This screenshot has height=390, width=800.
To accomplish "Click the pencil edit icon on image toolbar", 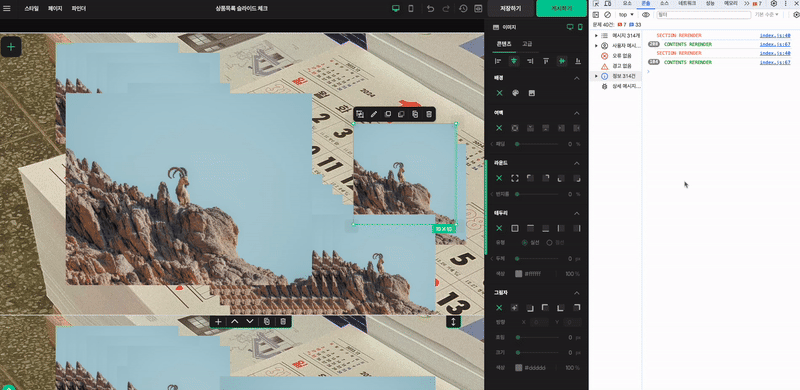I will pyautogui.click(x=373, y=114).
